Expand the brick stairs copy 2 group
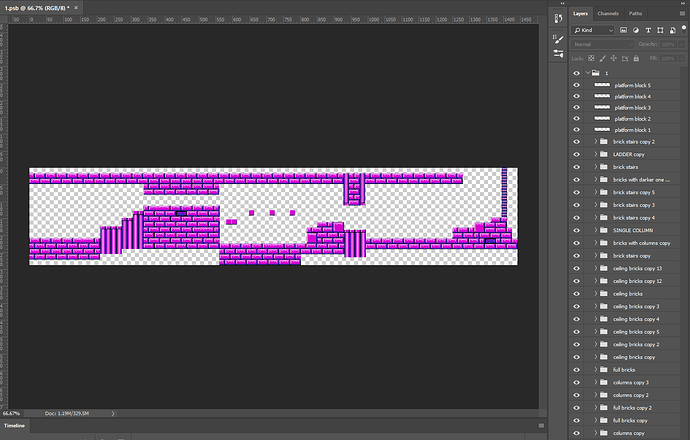 596,142
